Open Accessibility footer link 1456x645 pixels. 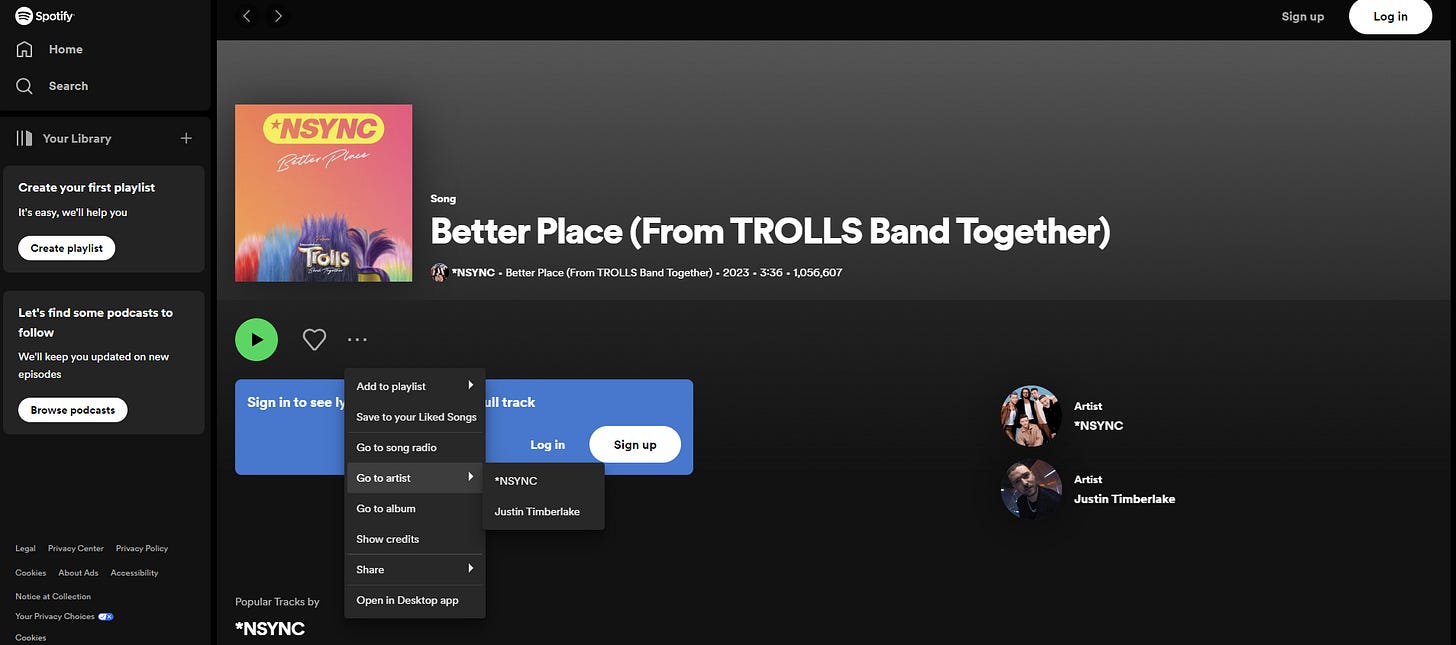134,573
